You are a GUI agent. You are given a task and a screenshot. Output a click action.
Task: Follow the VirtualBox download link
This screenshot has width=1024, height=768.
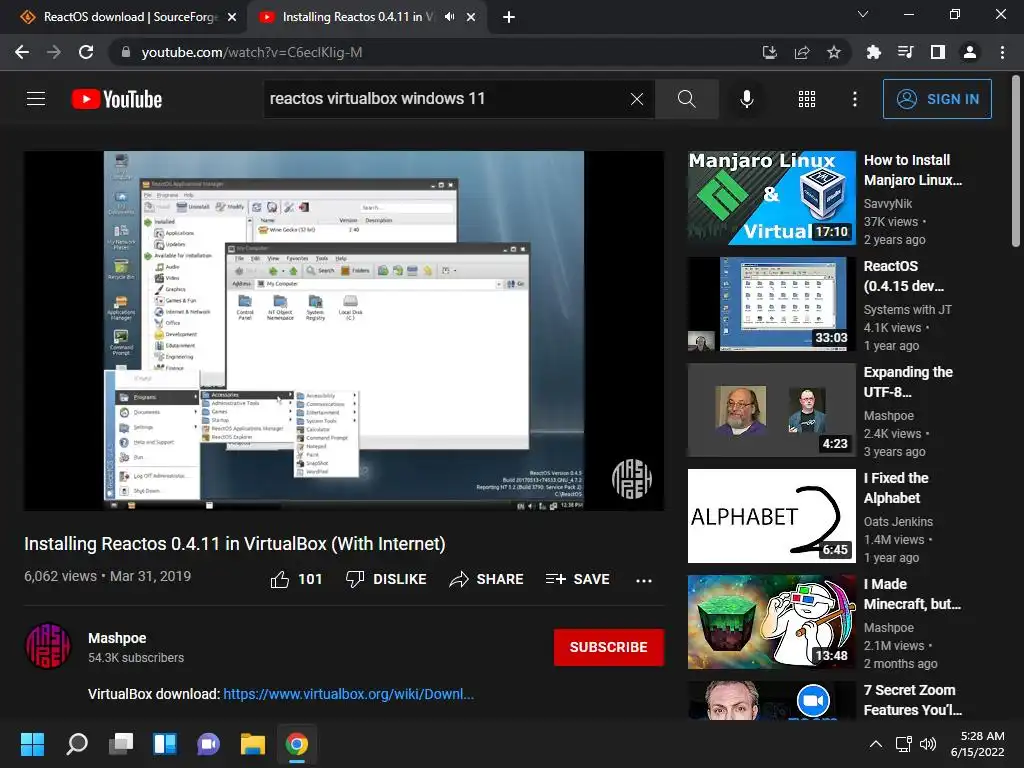349,694
